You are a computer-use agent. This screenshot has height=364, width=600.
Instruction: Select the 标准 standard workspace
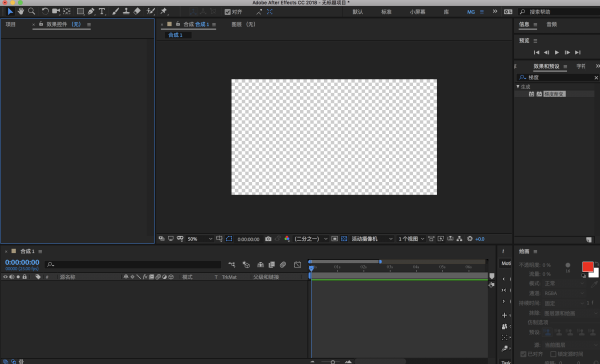(386, 12)
